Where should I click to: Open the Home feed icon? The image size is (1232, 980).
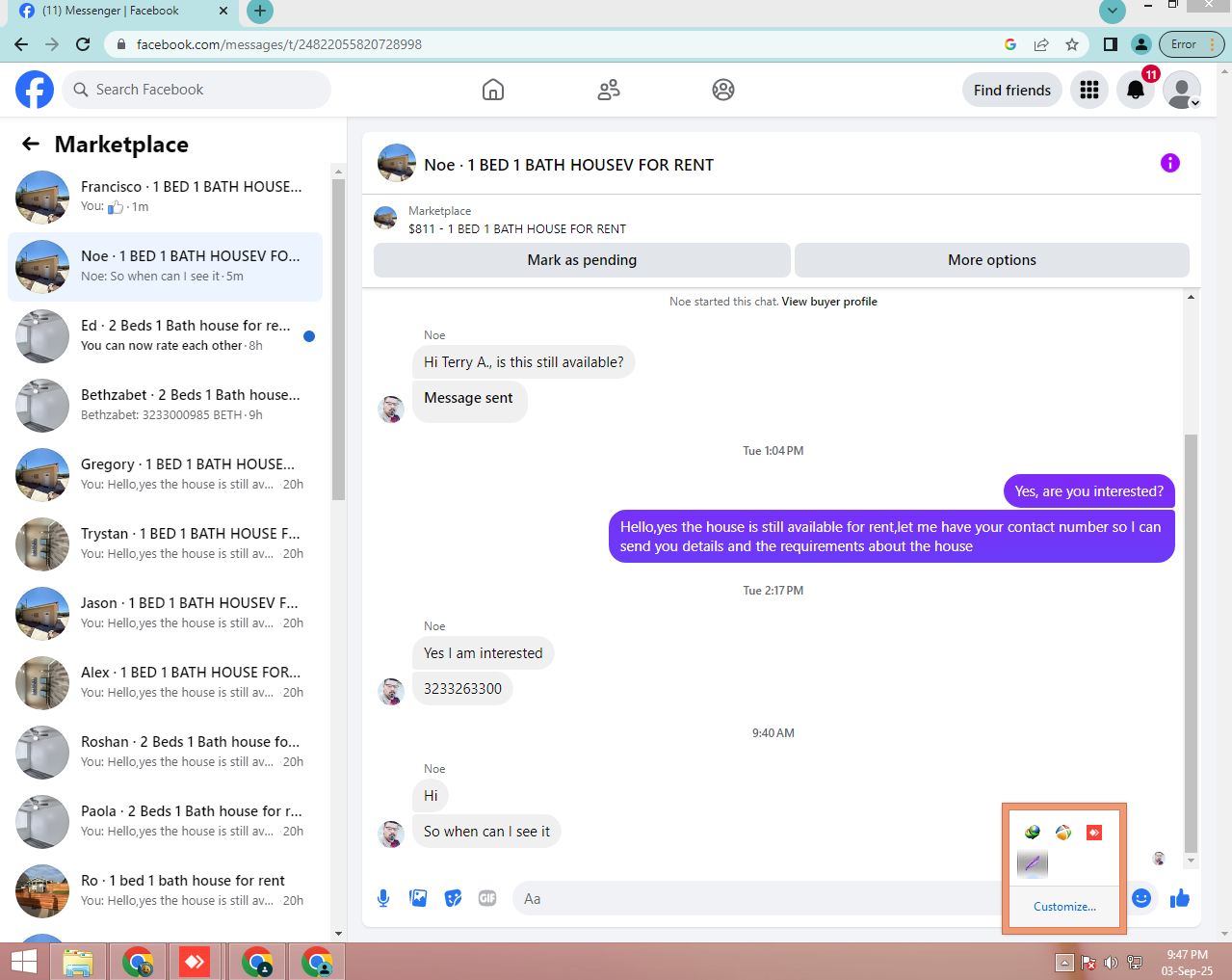coord(493,90)
